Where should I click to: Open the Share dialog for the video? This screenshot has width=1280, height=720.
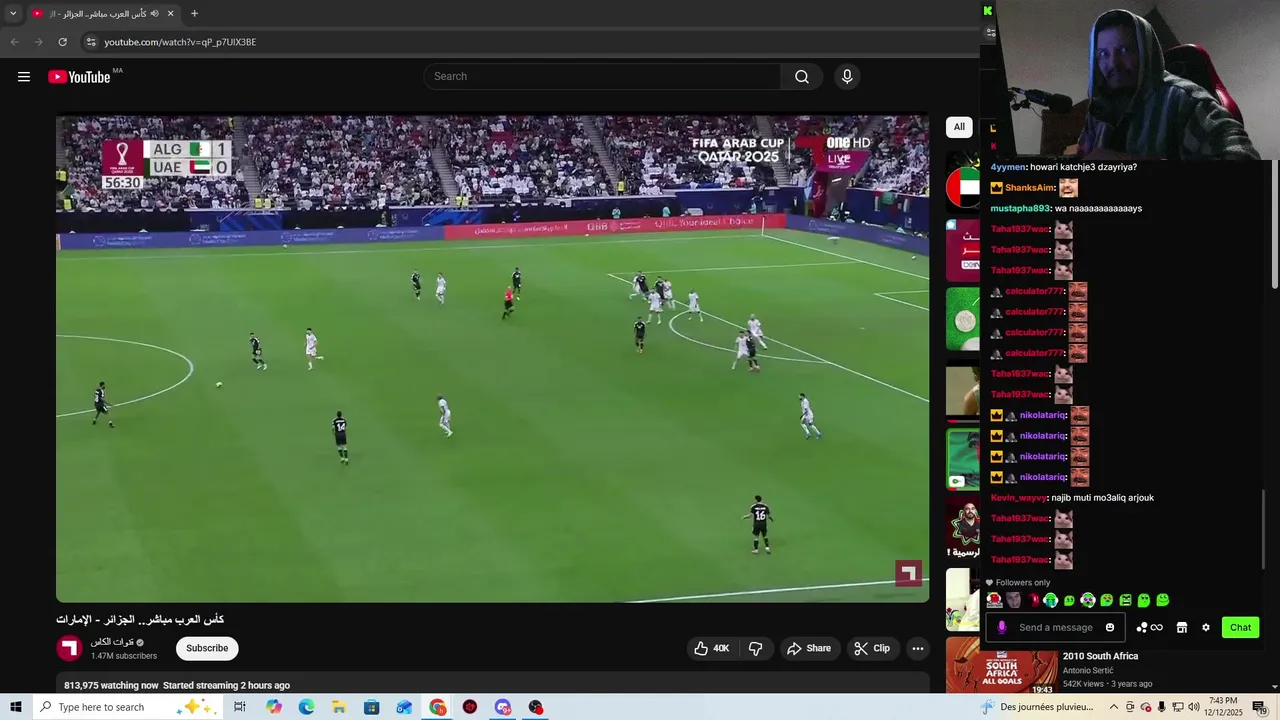click(809, 648)
